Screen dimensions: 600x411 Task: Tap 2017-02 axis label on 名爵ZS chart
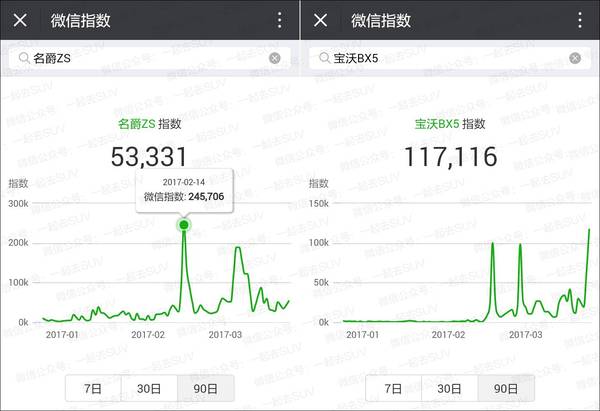(148, 335)
